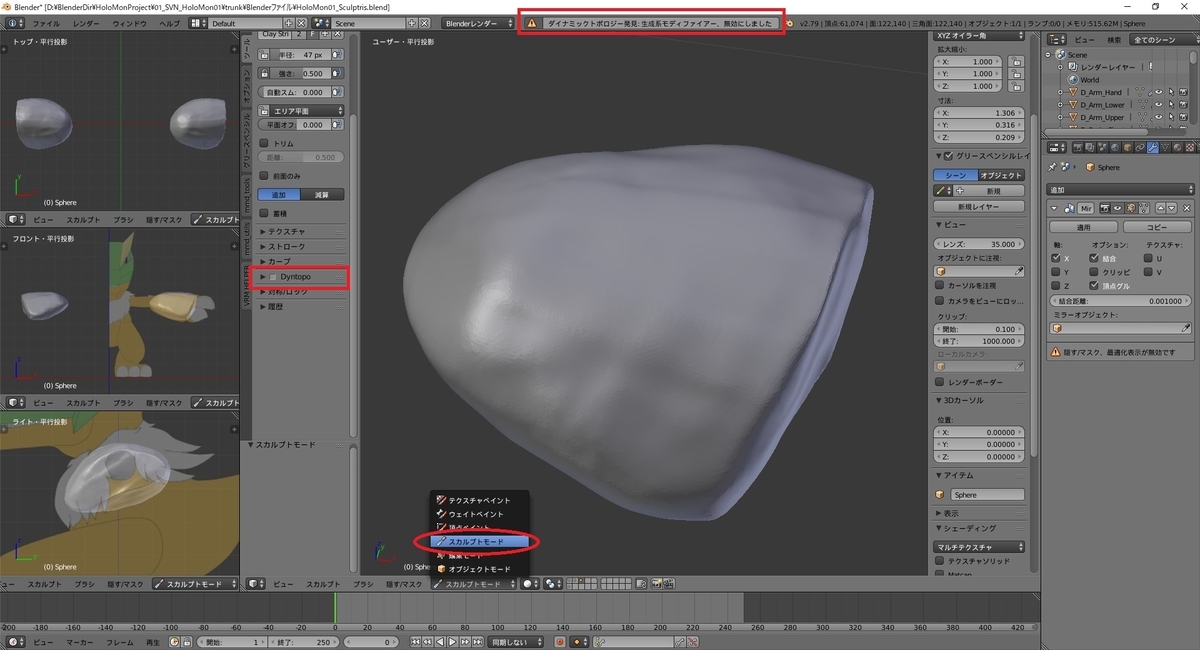Adjust the 自動スム slider
Viewport: 1200px width, 650px height.
pyautogui.click(x=293, y=92)
